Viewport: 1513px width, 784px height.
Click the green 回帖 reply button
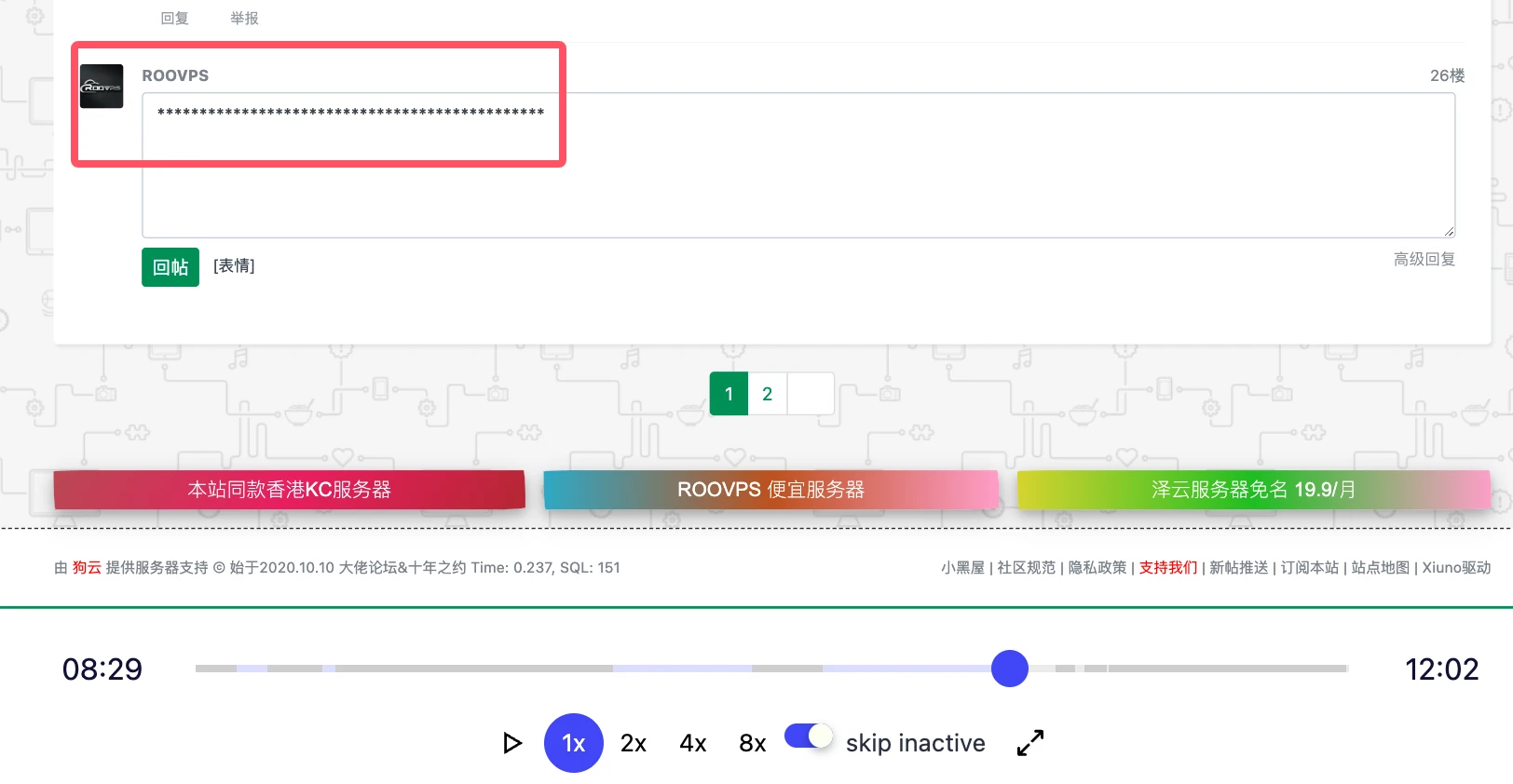click(170, 267)
